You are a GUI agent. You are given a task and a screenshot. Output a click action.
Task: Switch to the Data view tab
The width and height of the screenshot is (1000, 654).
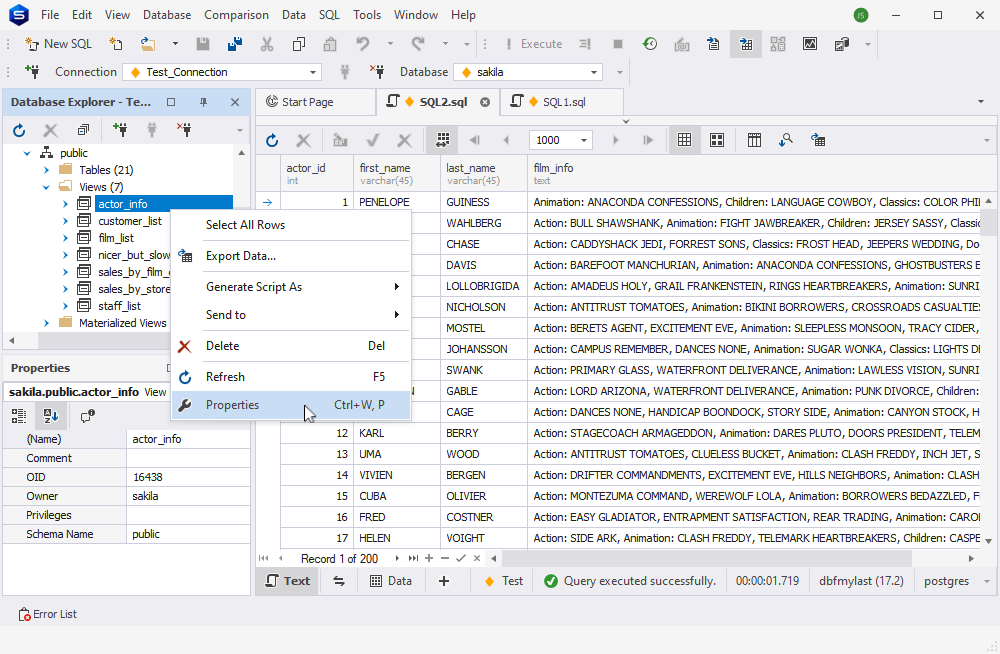point(391,581)
